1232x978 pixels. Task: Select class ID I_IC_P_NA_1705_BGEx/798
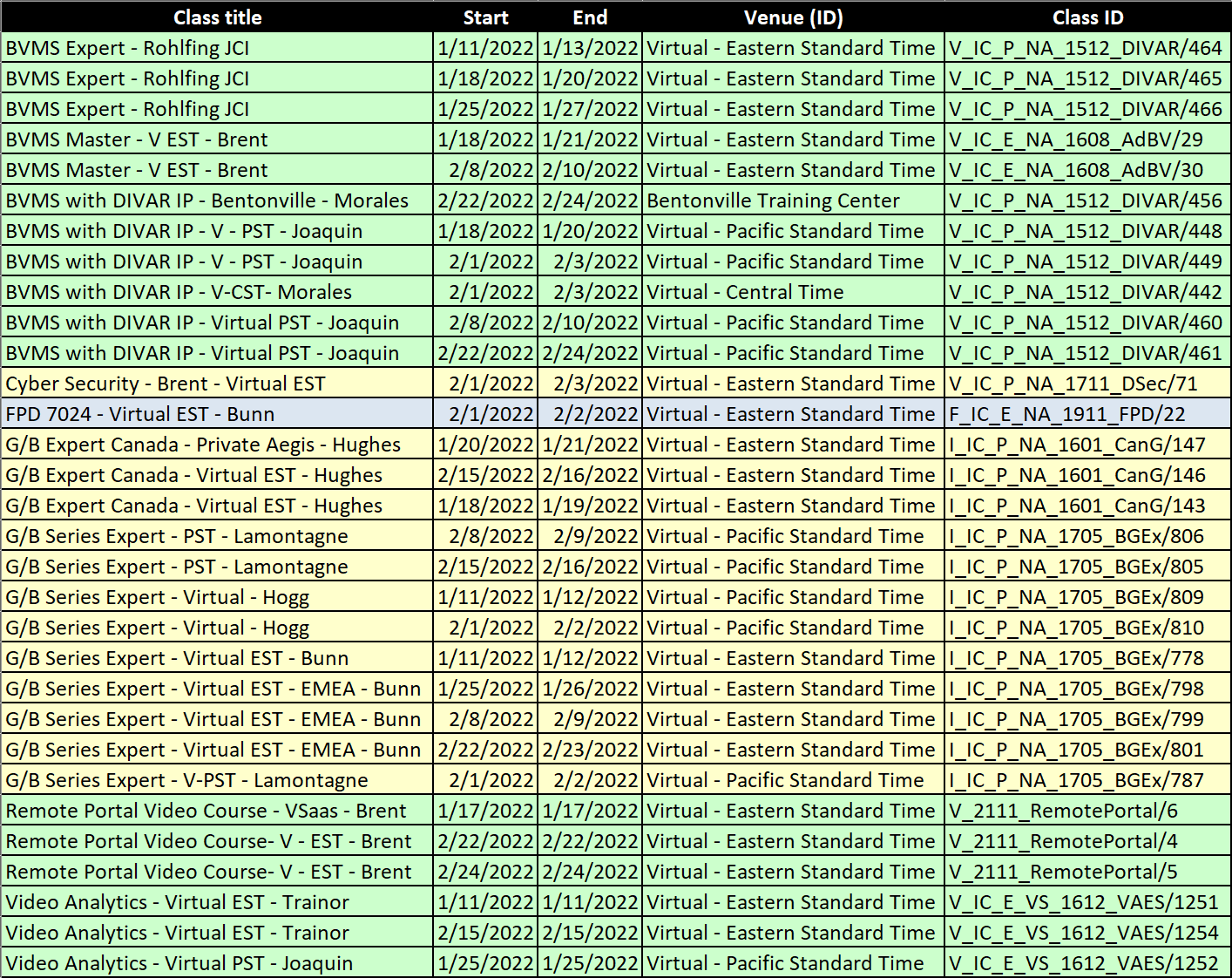tap(1087, 689)
